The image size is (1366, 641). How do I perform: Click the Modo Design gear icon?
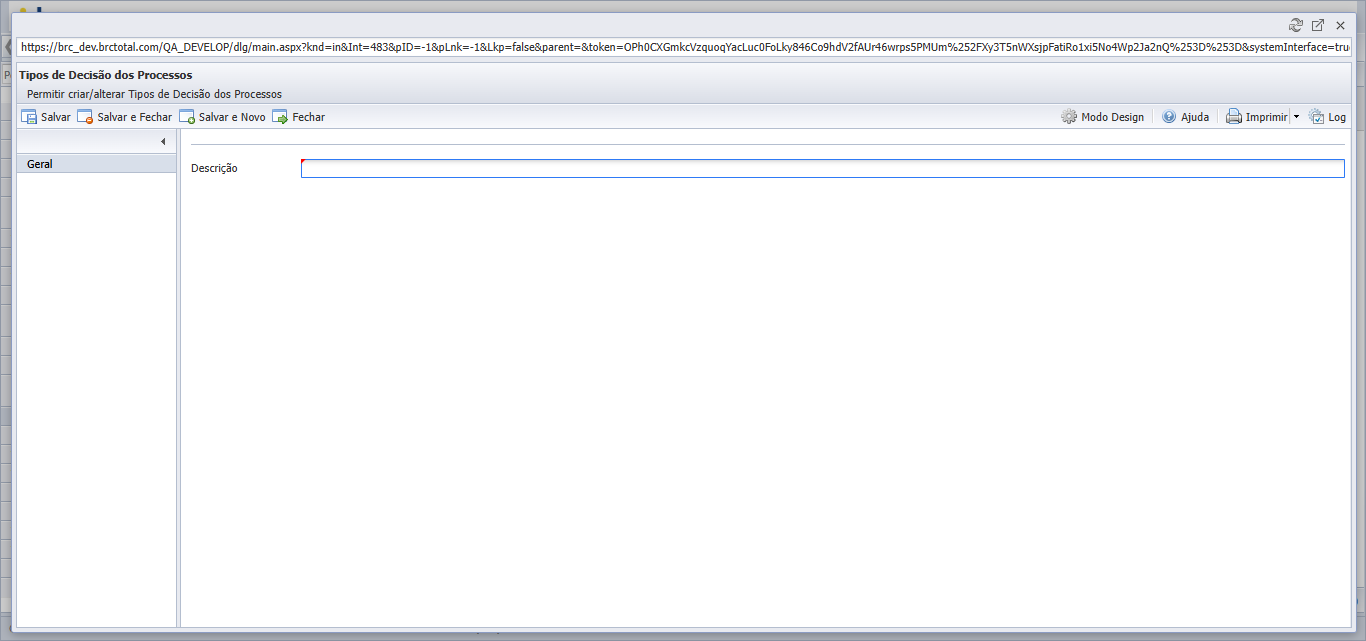coord(1069,117)
